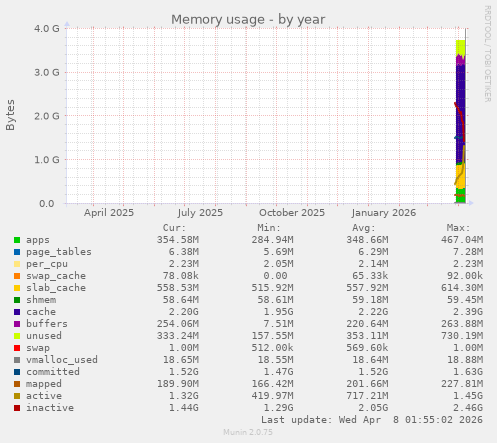Click the purple buffers legend swatch

(x=17, y=324)
